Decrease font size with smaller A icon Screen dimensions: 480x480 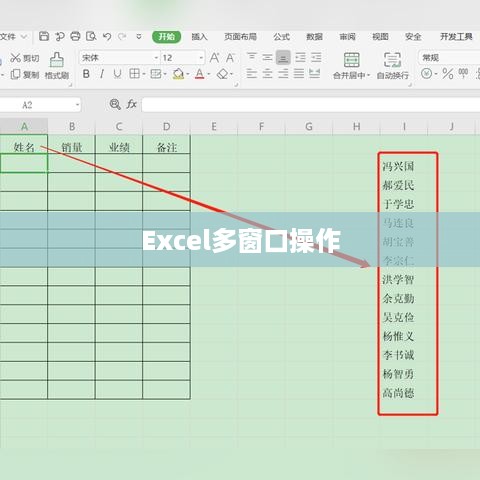(230, 58)
